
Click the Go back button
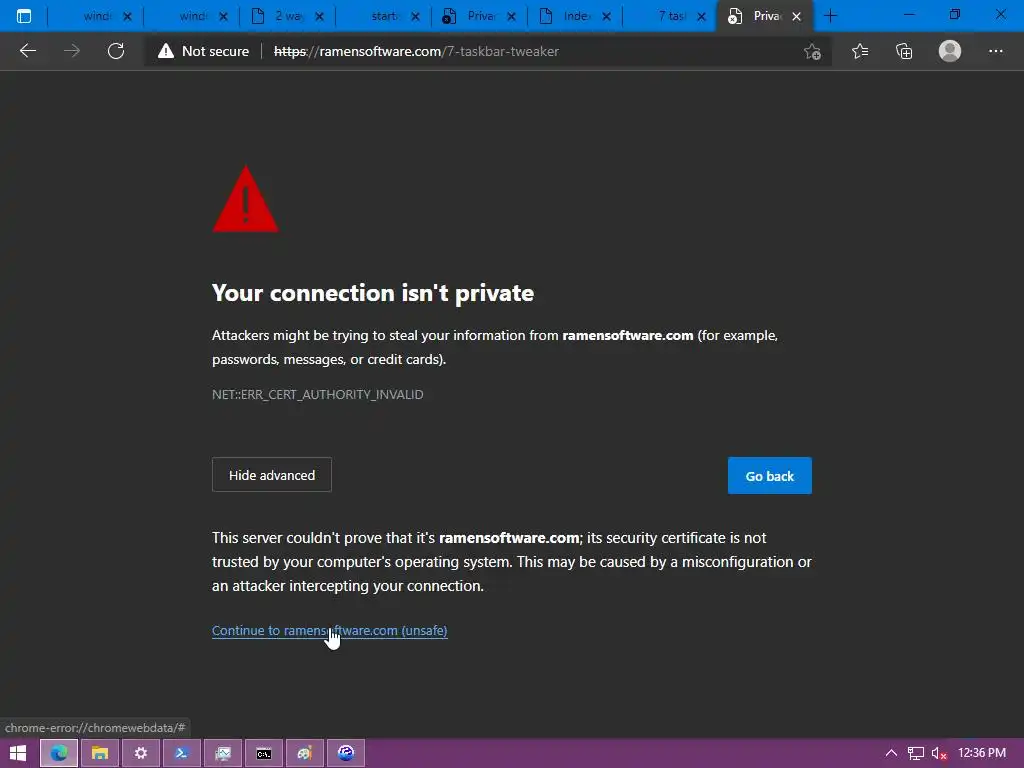[769, 475]
